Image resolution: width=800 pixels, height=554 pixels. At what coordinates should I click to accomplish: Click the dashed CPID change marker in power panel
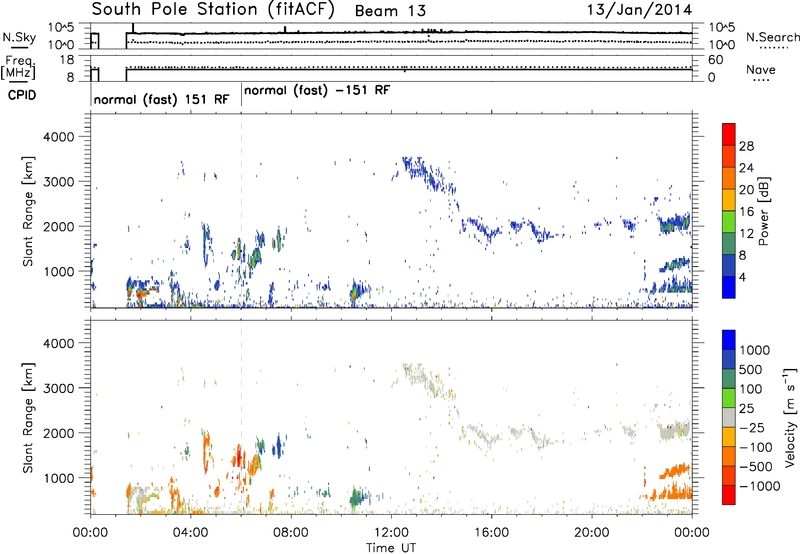point(241,211)
